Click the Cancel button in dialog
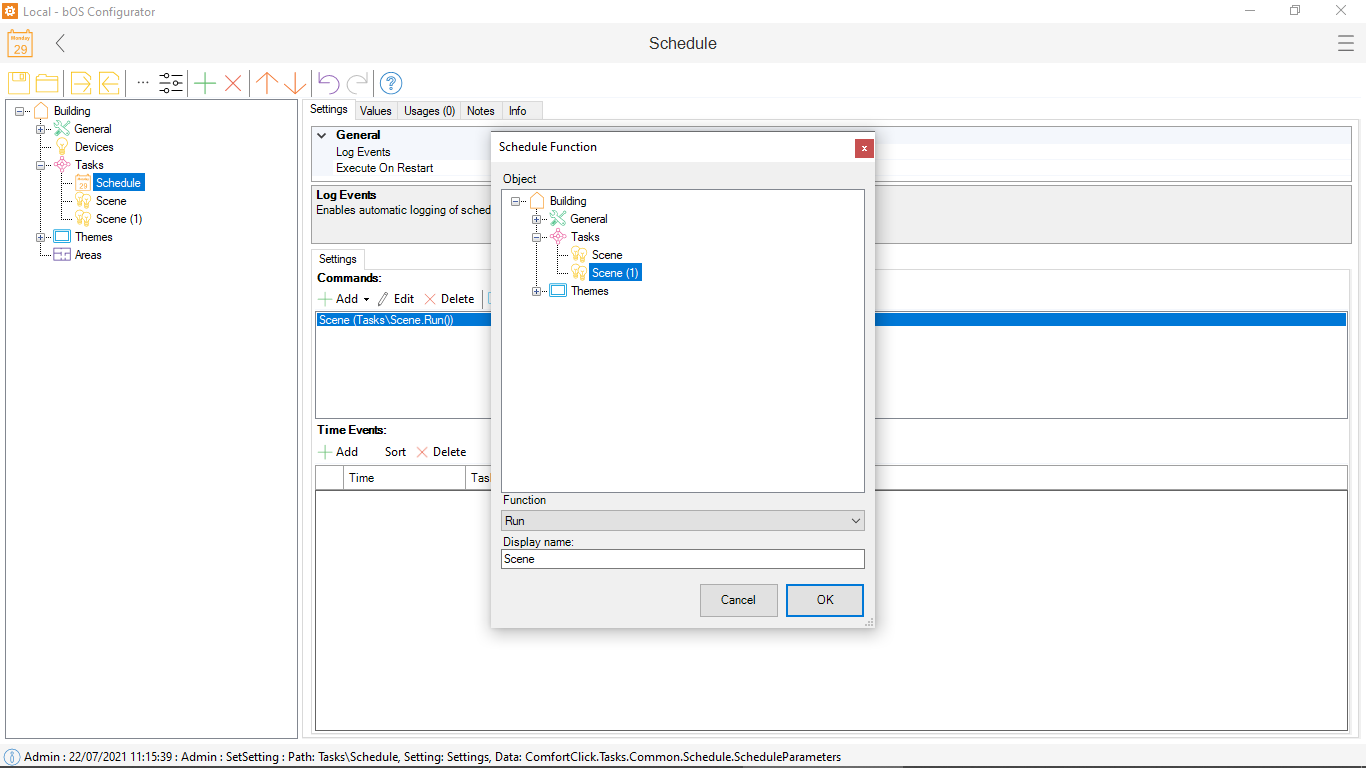Image resolution: width=1366 pixels, height=768 pixels. coord(738,600)
